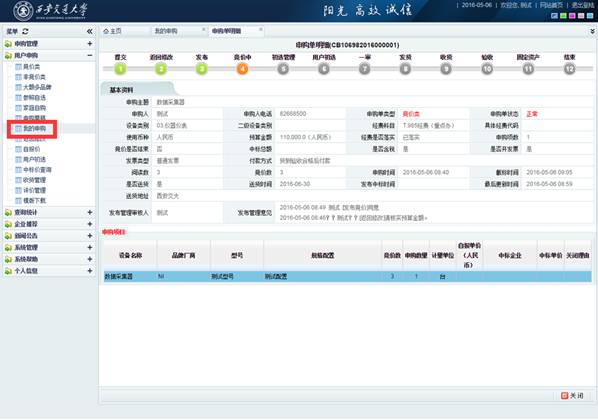Pick the dark blue theme swatch
Viewport: 598px width, 420px height.
(555, 16)
